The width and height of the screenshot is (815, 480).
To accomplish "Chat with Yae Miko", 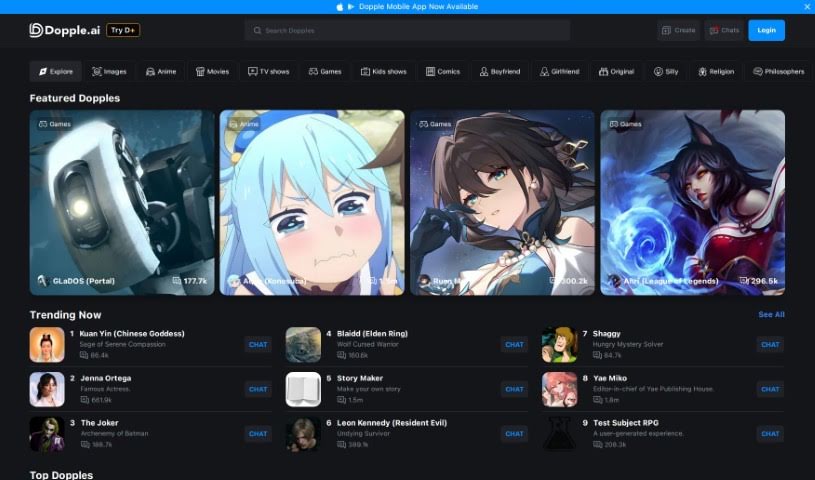I will pyautogui.click(x=770, y=390).
